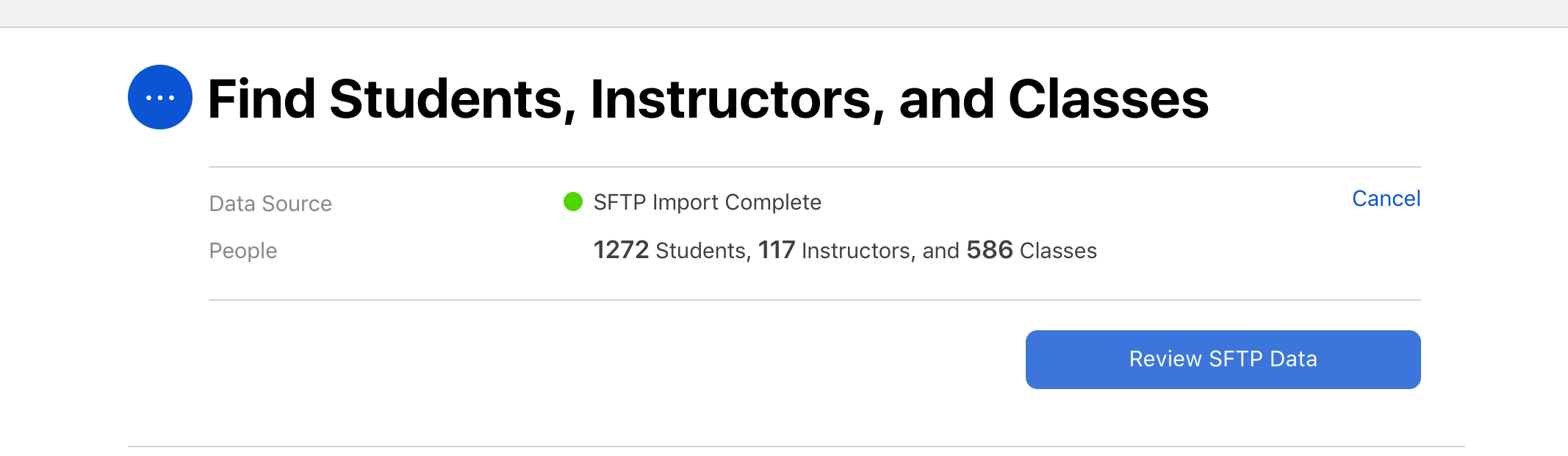Click the word Classes after 586

pos(1058,251)
